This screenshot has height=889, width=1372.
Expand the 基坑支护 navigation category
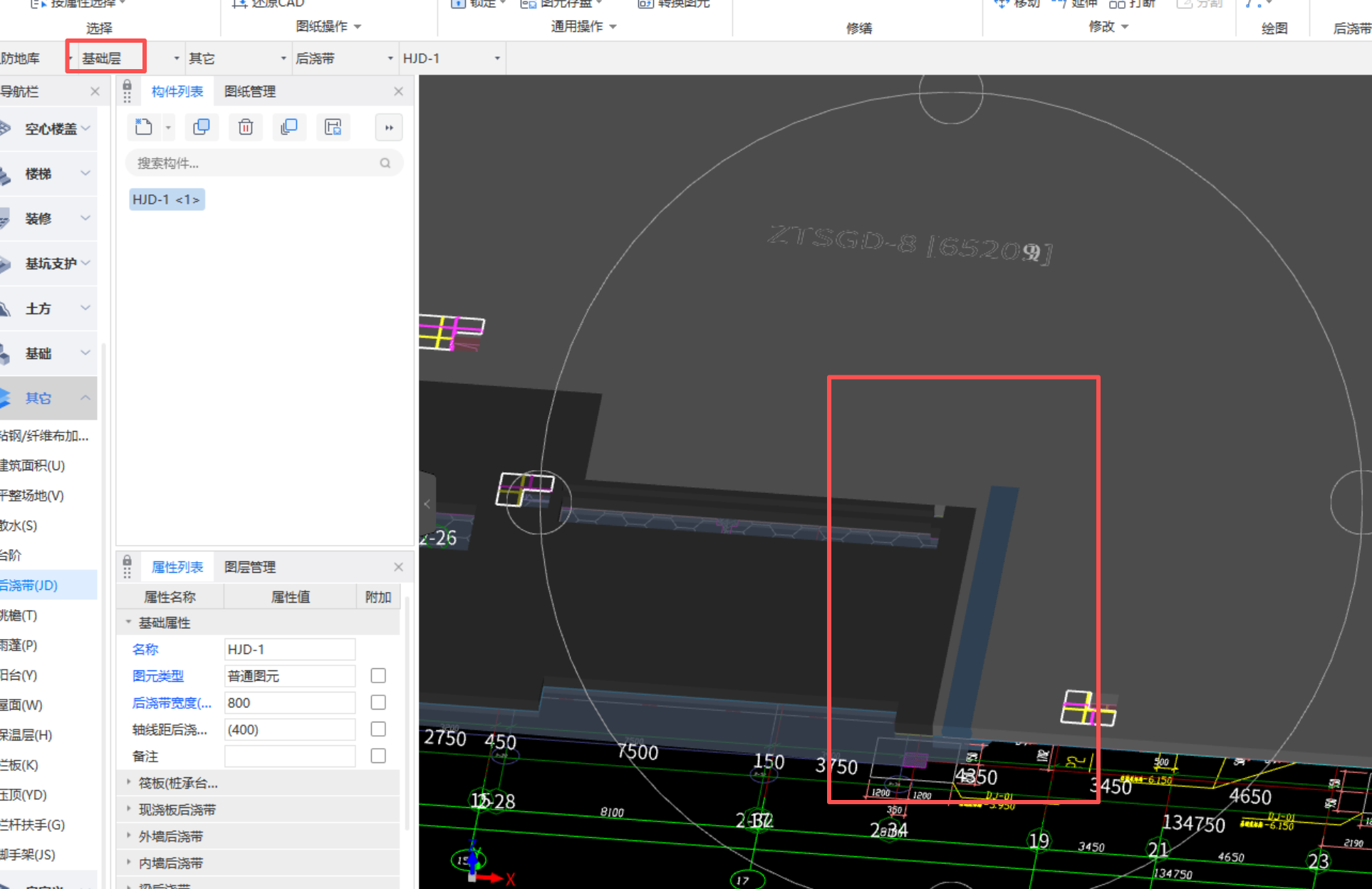(x=50, y=264)
